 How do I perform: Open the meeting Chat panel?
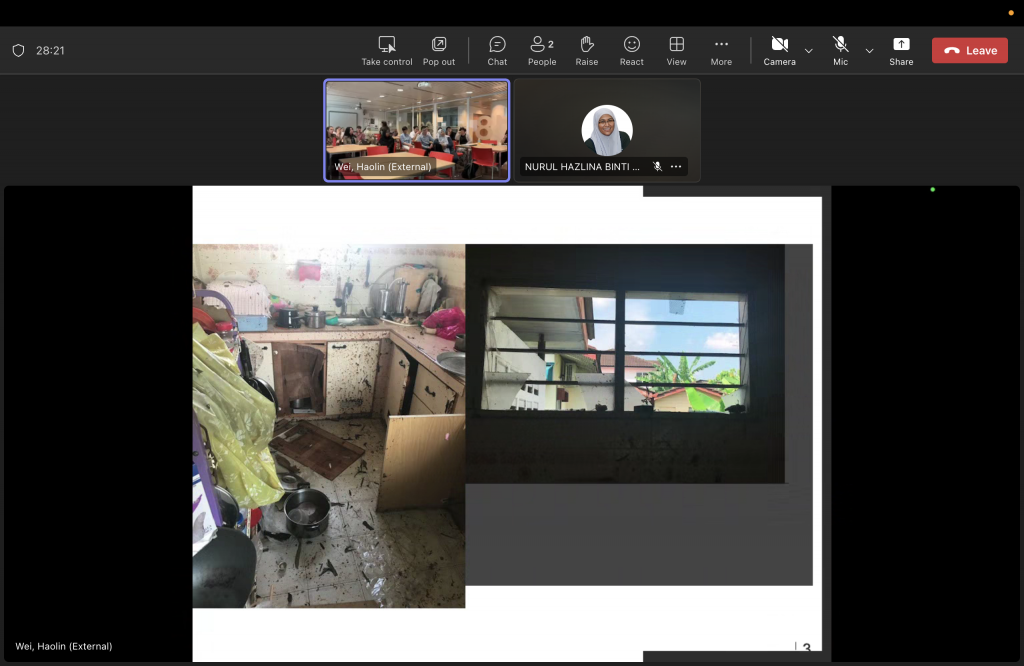point(497,51)
